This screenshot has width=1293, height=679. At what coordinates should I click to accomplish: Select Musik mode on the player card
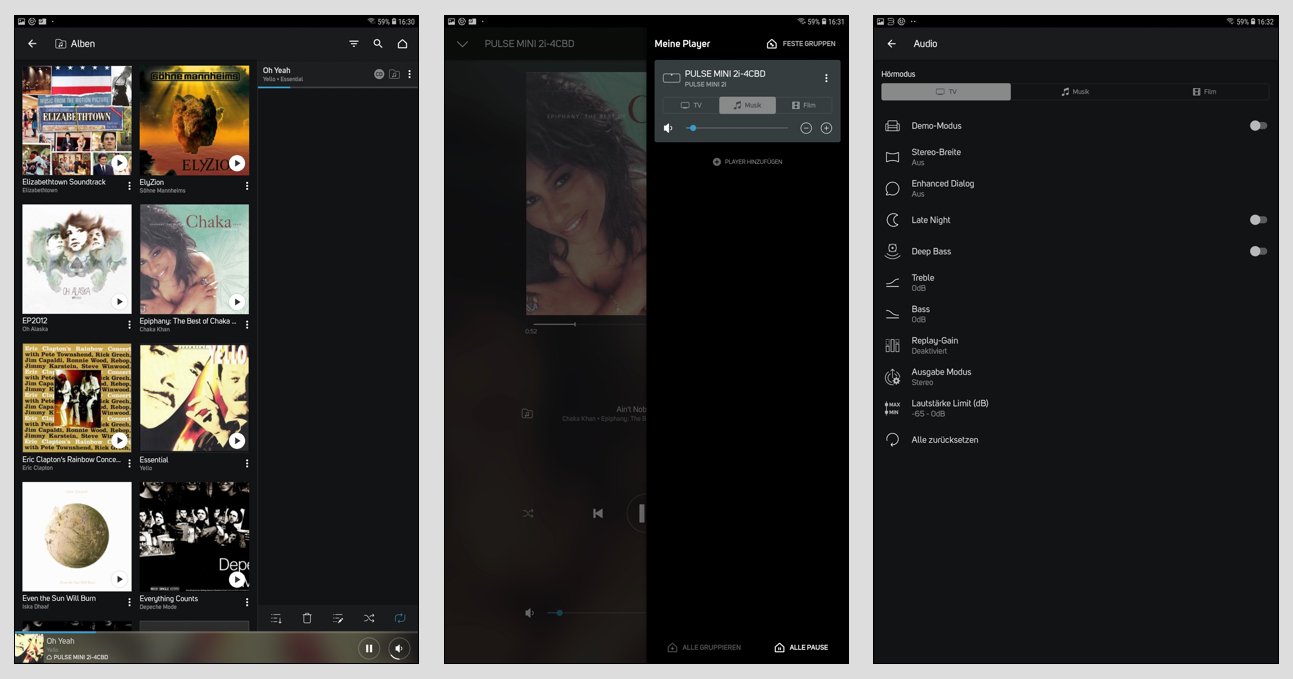(747, 105)
